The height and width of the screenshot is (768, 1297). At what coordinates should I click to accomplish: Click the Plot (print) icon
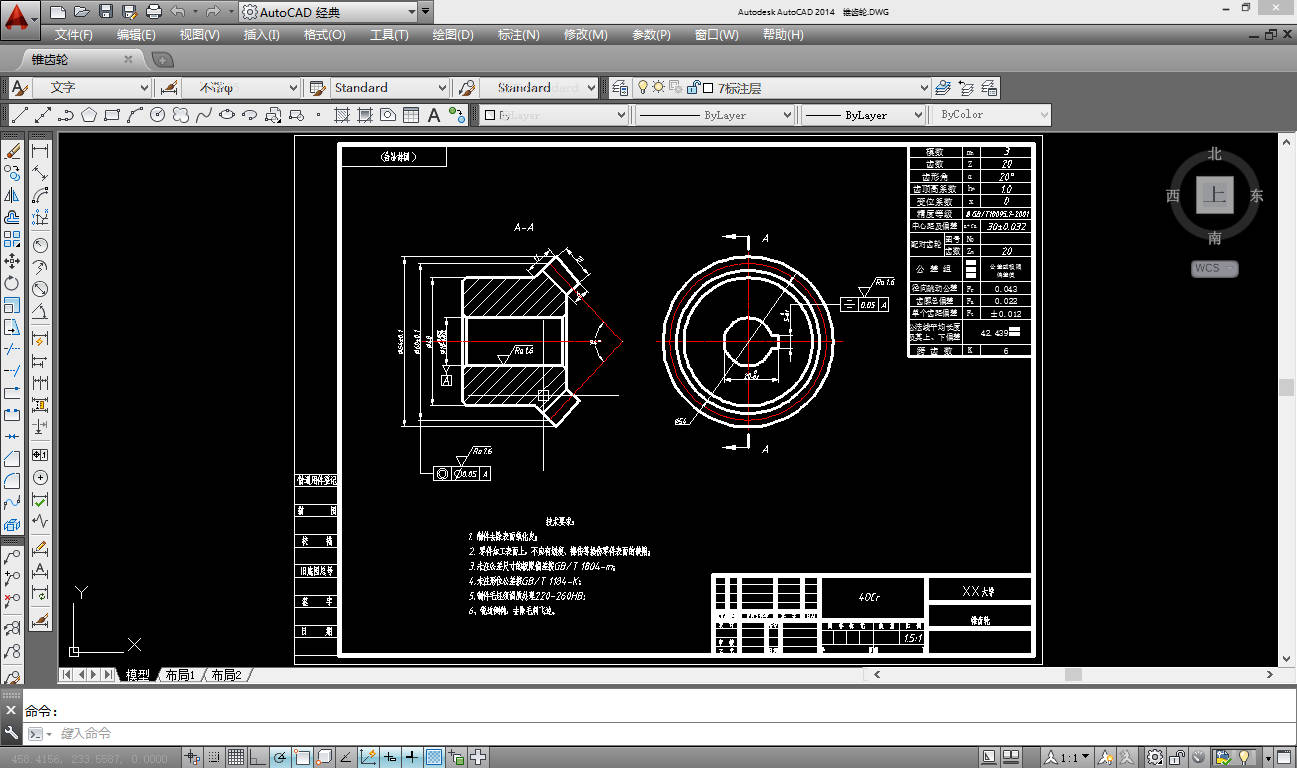click(153, 12)
